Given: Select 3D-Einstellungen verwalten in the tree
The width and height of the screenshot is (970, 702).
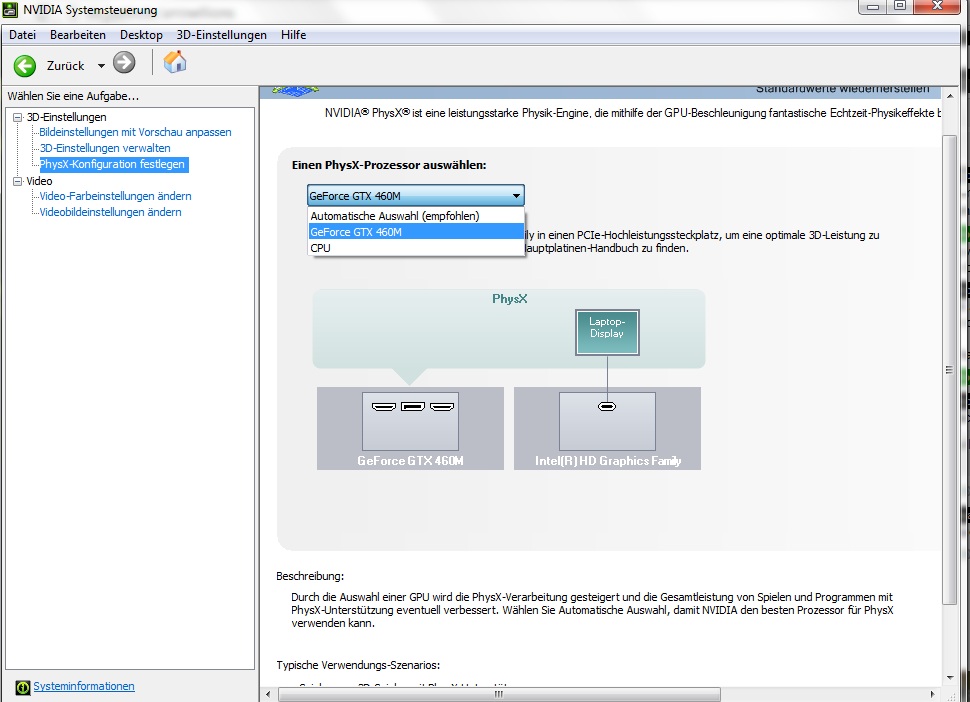Looking at the screenshot, I should (105, 148).
